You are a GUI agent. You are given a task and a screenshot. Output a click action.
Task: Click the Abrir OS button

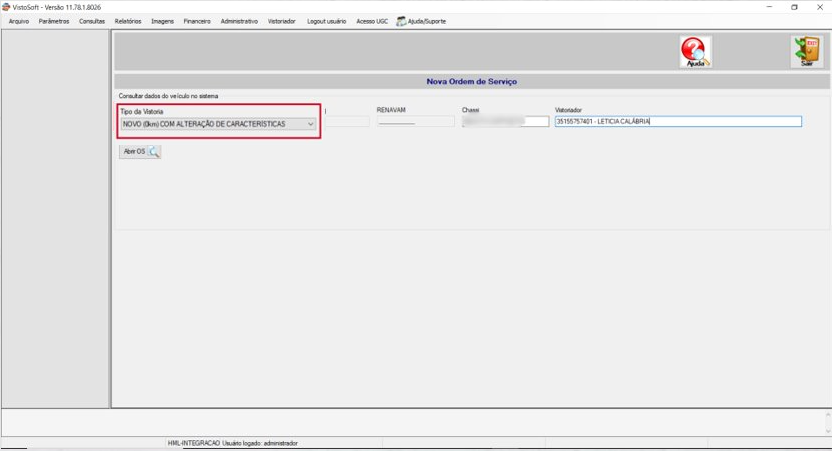140,152
